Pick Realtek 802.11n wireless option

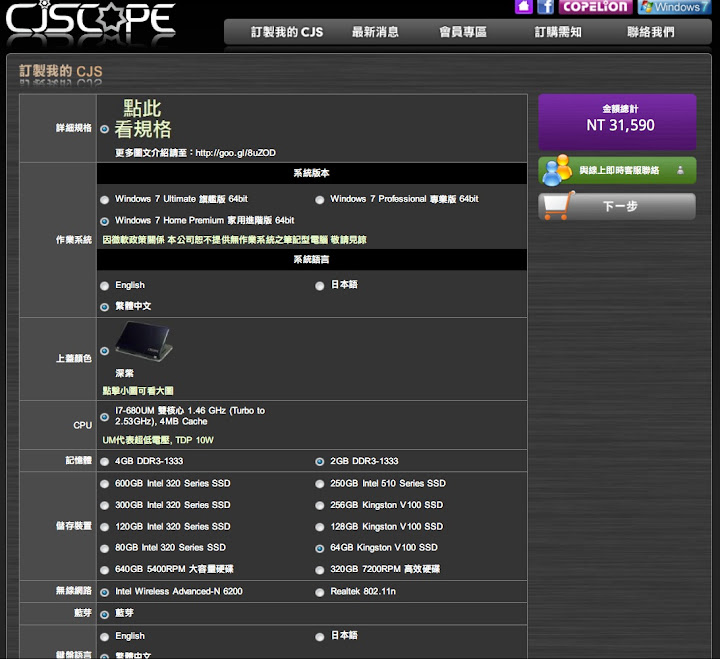pos(320,592)
